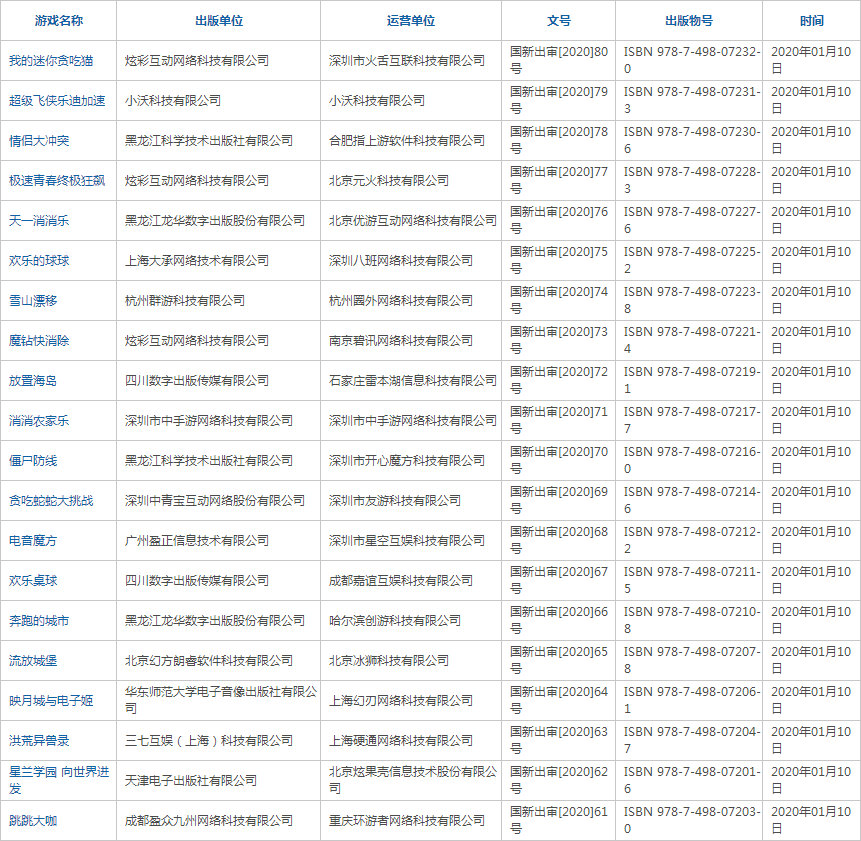Open the 消消农家乐 game link

[x=39, y=421]
